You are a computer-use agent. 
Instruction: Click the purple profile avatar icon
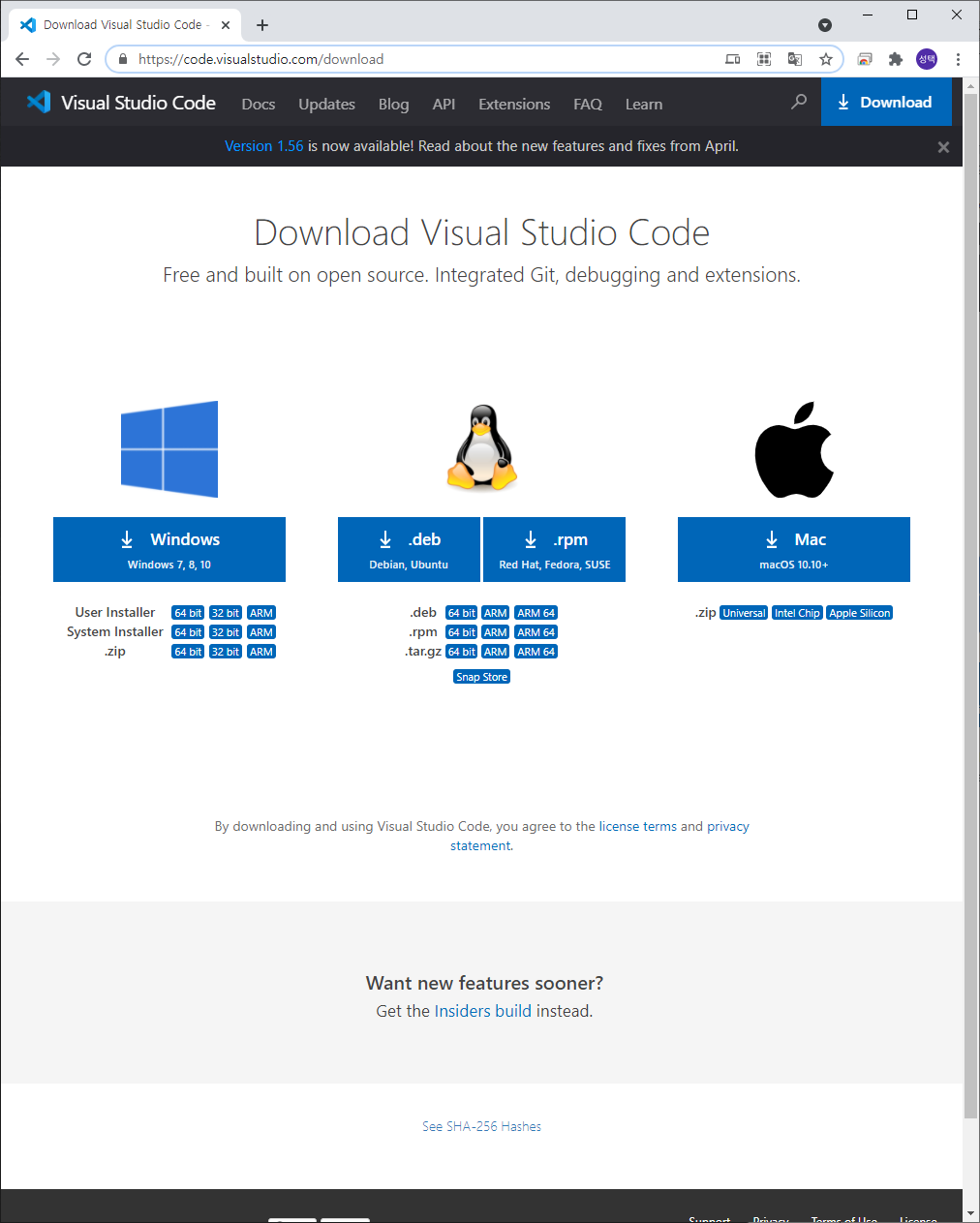[x=927, y=59]
